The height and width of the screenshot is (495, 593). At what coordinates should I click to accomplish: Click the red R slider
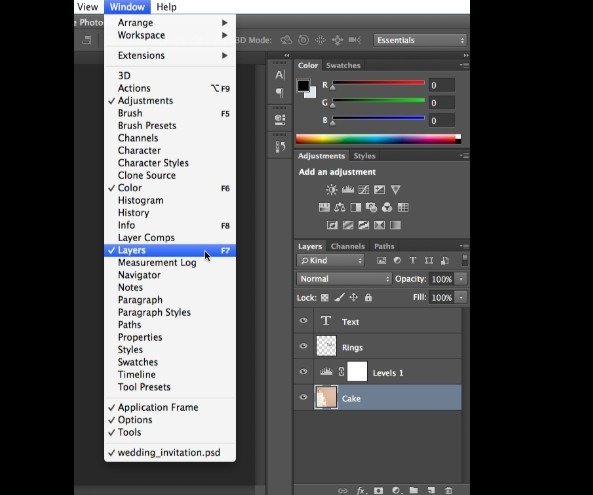(379, 82)
